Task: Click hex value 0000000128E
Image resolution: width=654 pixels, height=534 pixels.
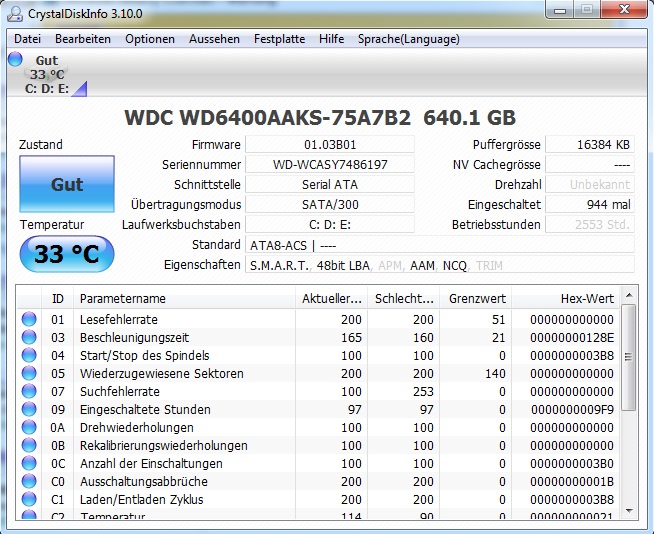Action: click(x=572, y=338)
